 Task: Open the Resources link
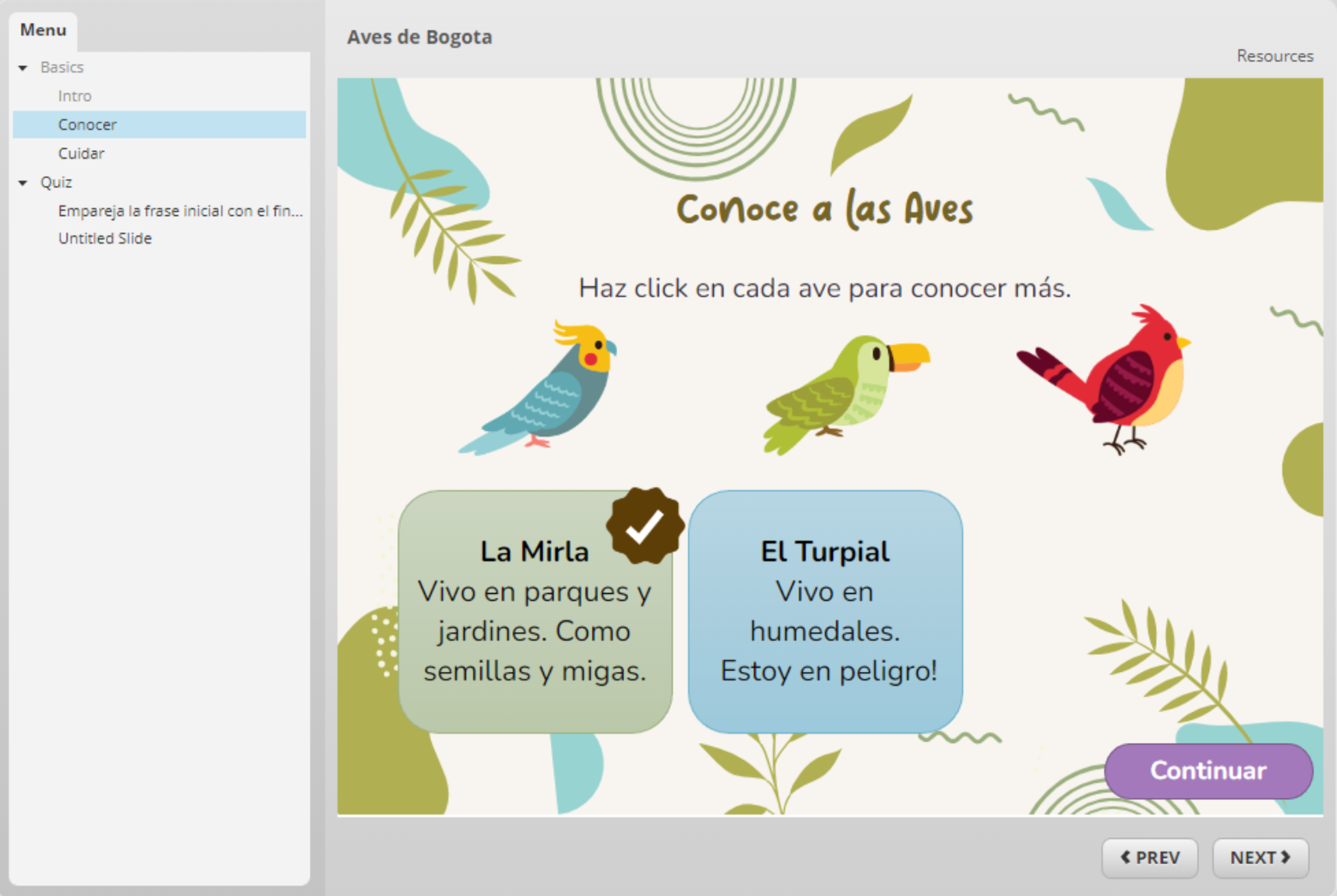click(x=1274, y=56)
